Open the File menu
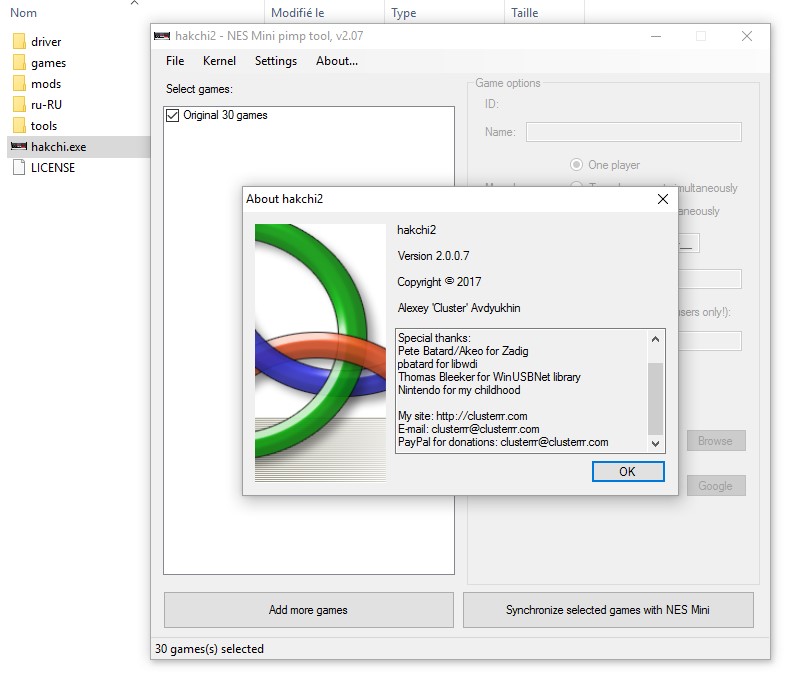This screenshot has height=693, width=787. pyautogui.click(x=175, y=61)
